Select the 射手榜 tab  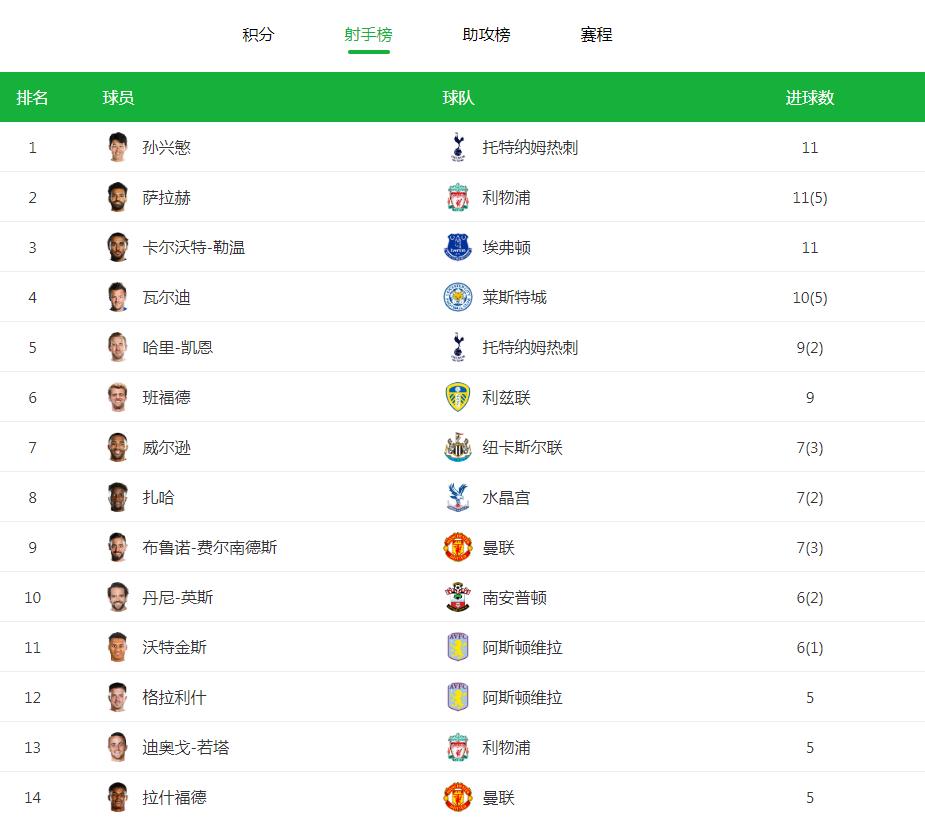click(368, 35)
